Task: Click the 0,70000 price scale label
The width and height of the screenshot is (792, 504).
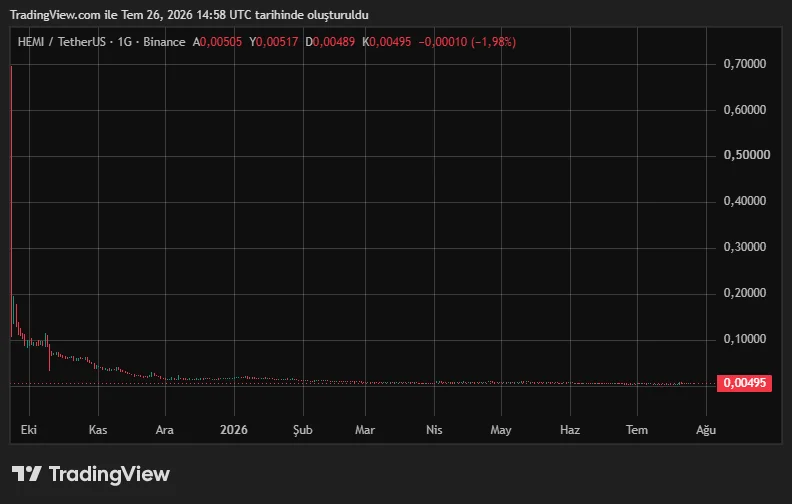Action: coord(745,64)
